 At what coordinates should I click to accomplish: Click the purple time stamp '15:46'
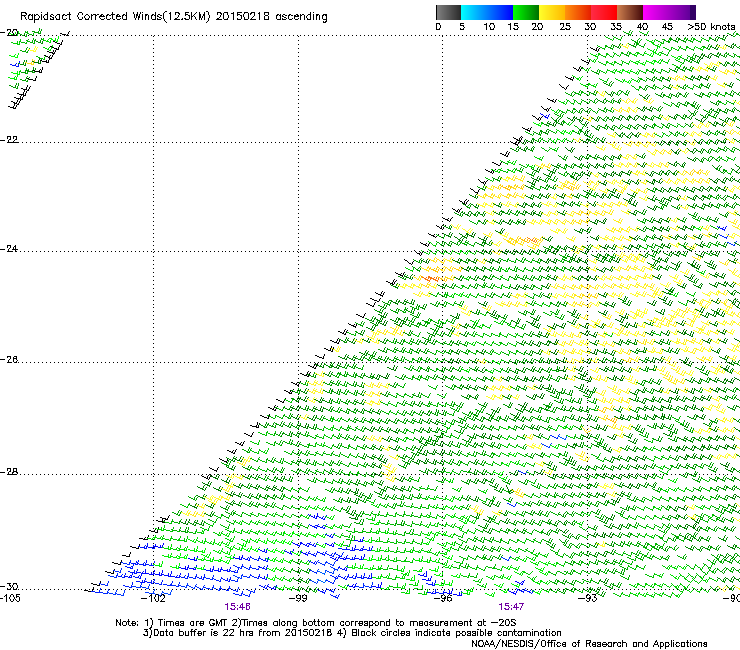[x=237, y=607]
